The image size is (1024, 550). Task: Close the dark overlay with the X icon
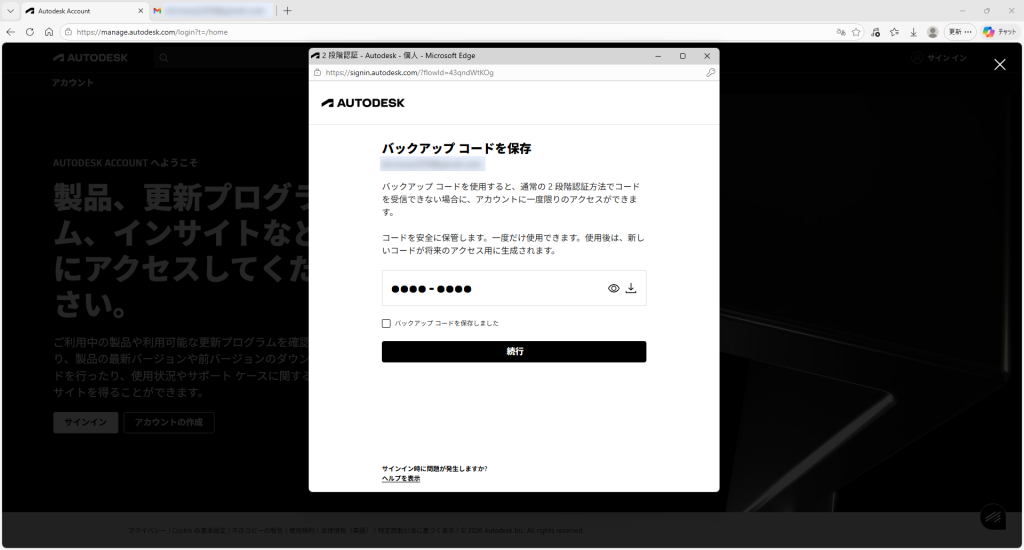click(999, 64)
